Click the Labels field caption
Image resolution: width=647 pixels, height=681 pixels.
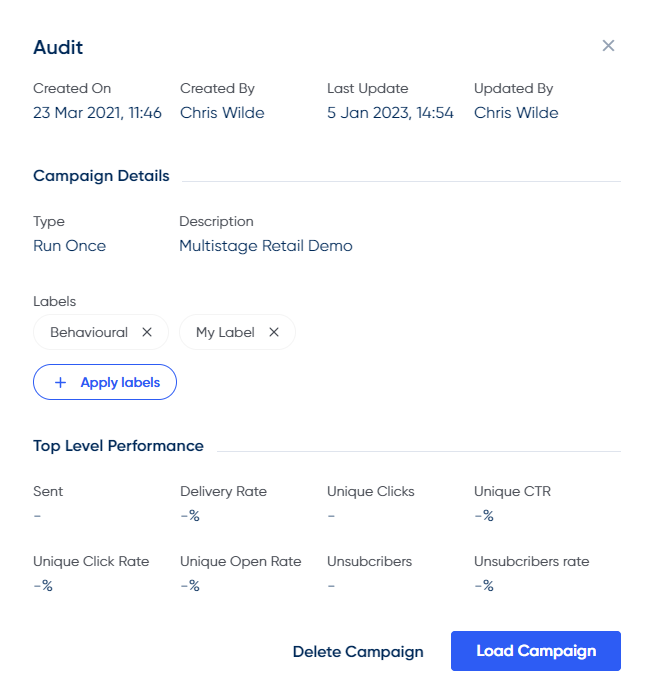click(x=55, y=301)
